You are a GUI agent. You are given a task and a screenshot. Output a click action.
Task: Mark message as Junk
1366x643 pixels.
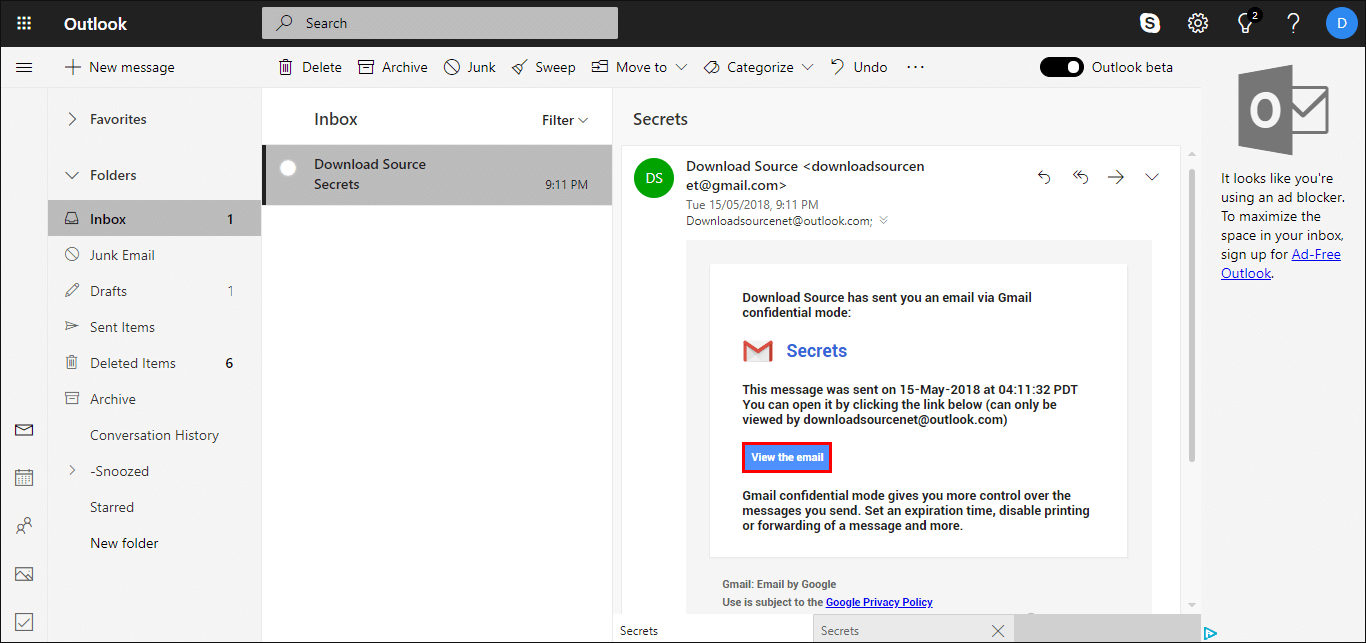(469, 67)
